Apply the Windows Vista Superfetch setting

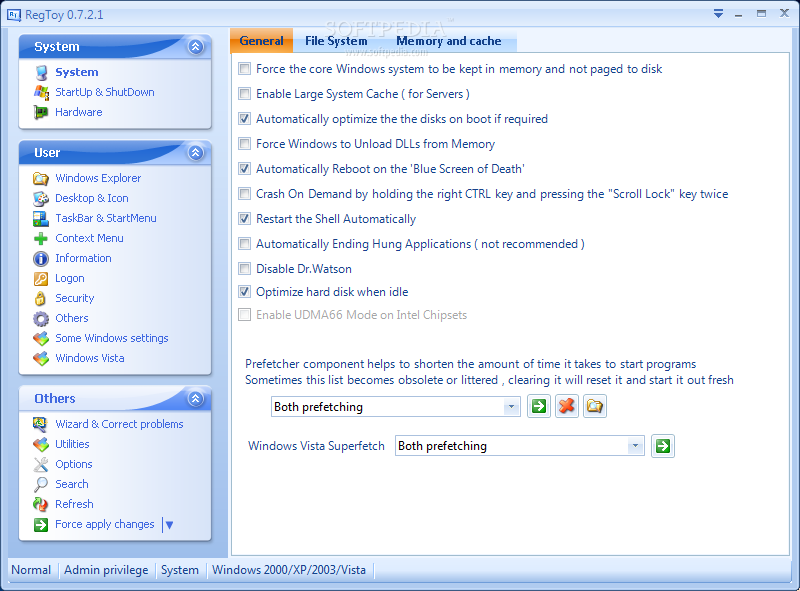pyautogui.click(x=663, y=446)
